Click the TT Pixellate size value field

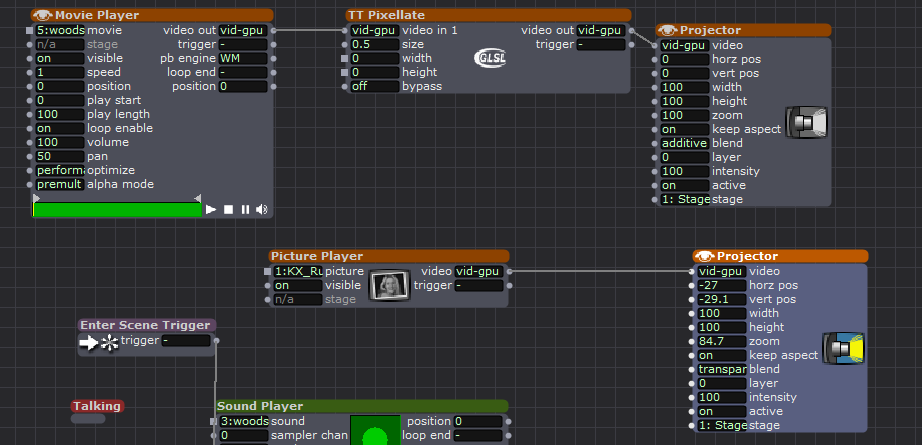click(x=374, y=44)
